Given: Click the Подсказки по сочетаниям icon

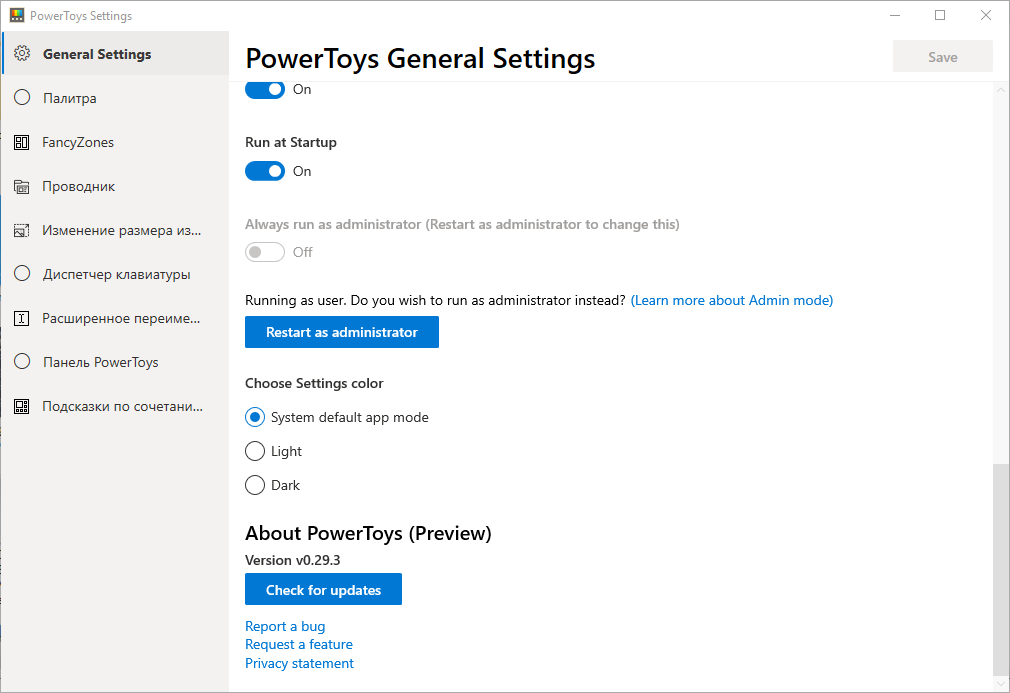Looking at the screenshot, I should 22,406.
